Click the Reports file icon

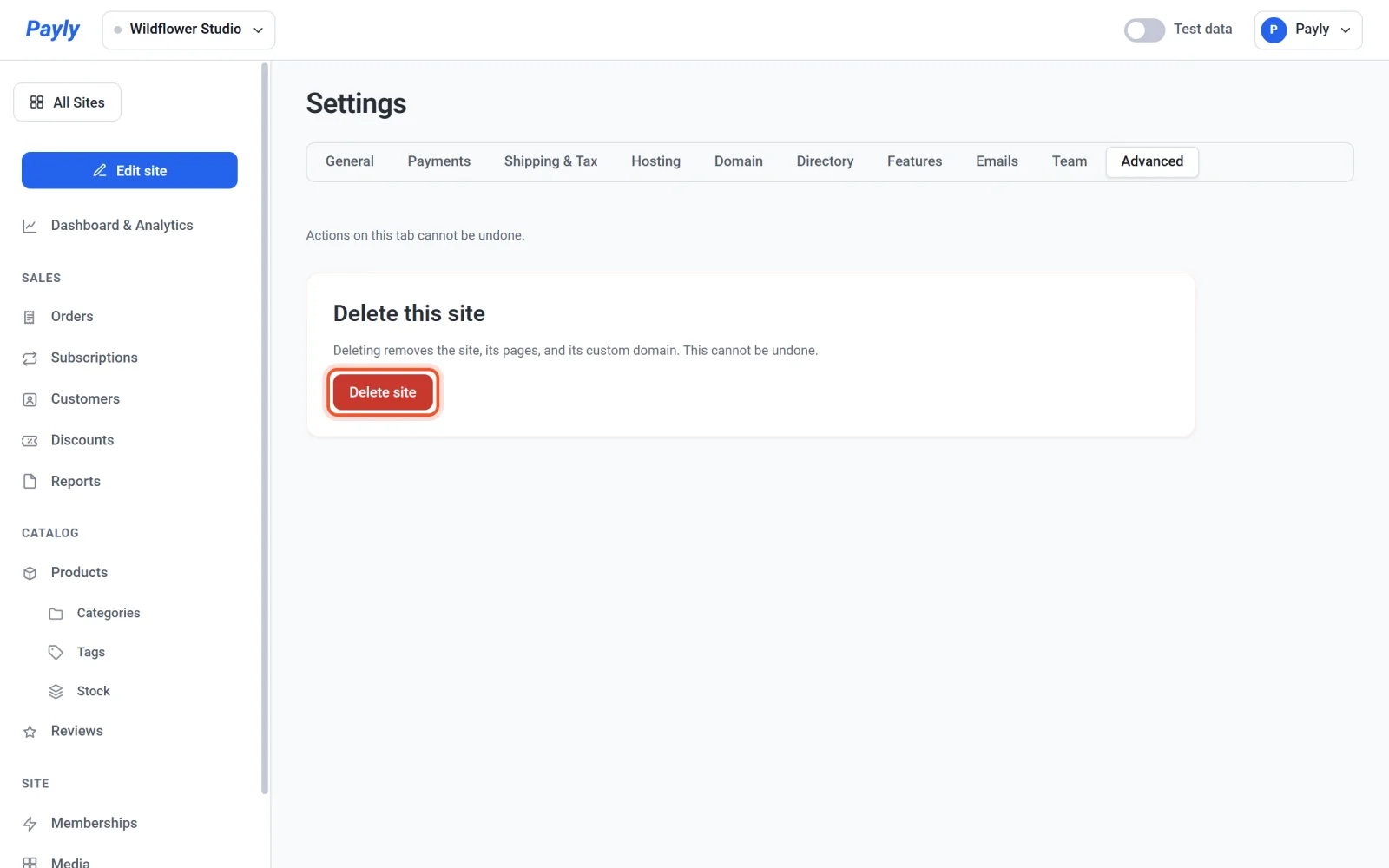[x=30, y=481]
